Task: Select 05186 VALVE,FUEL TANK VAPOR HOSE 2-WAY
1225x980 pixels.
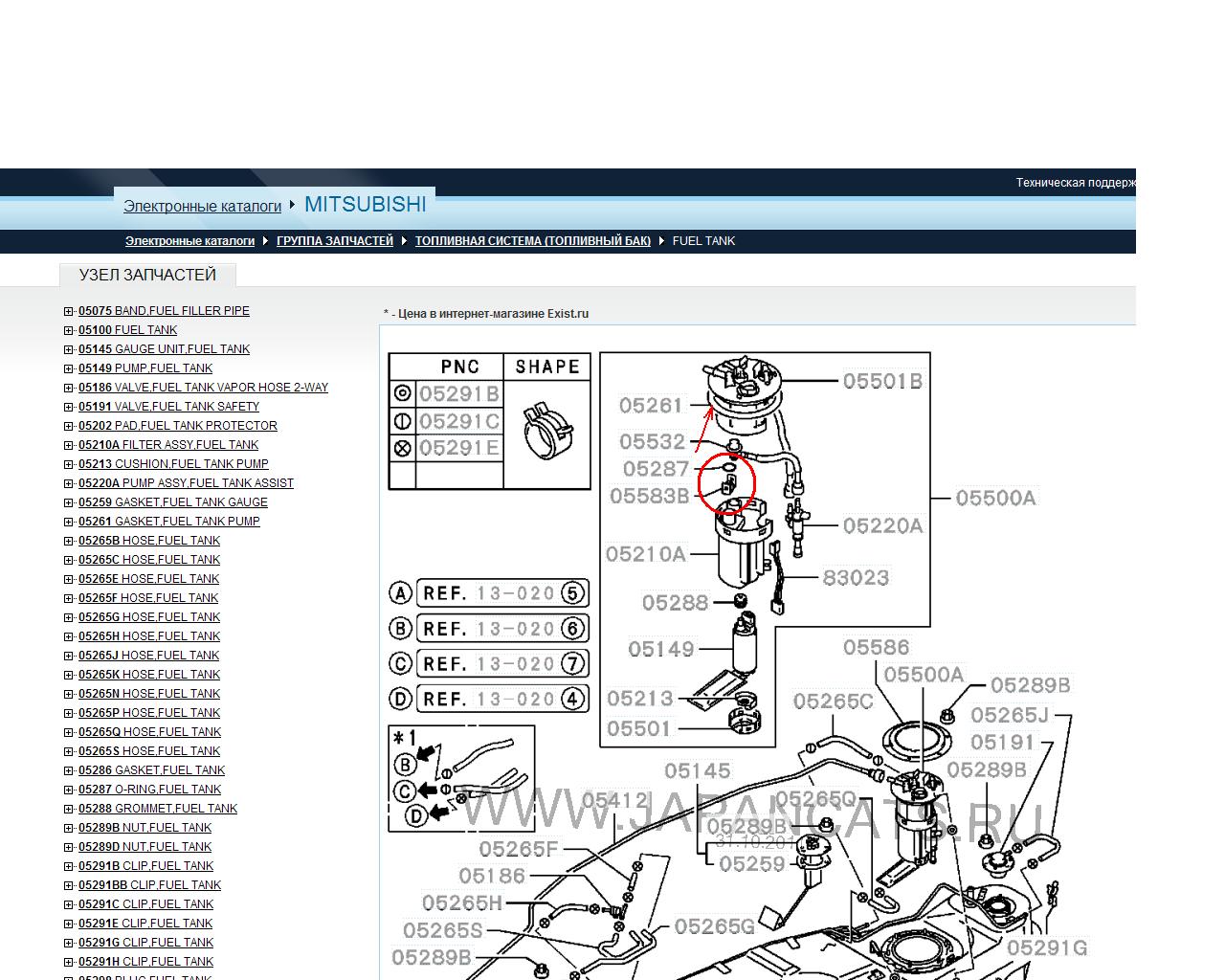Action: click(x=203, y=388)
